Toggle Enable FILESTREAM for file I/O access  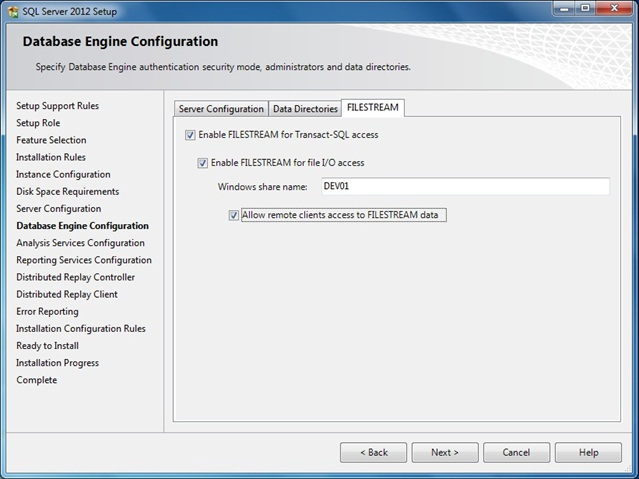pyautogui.click(x=203, y=163)
